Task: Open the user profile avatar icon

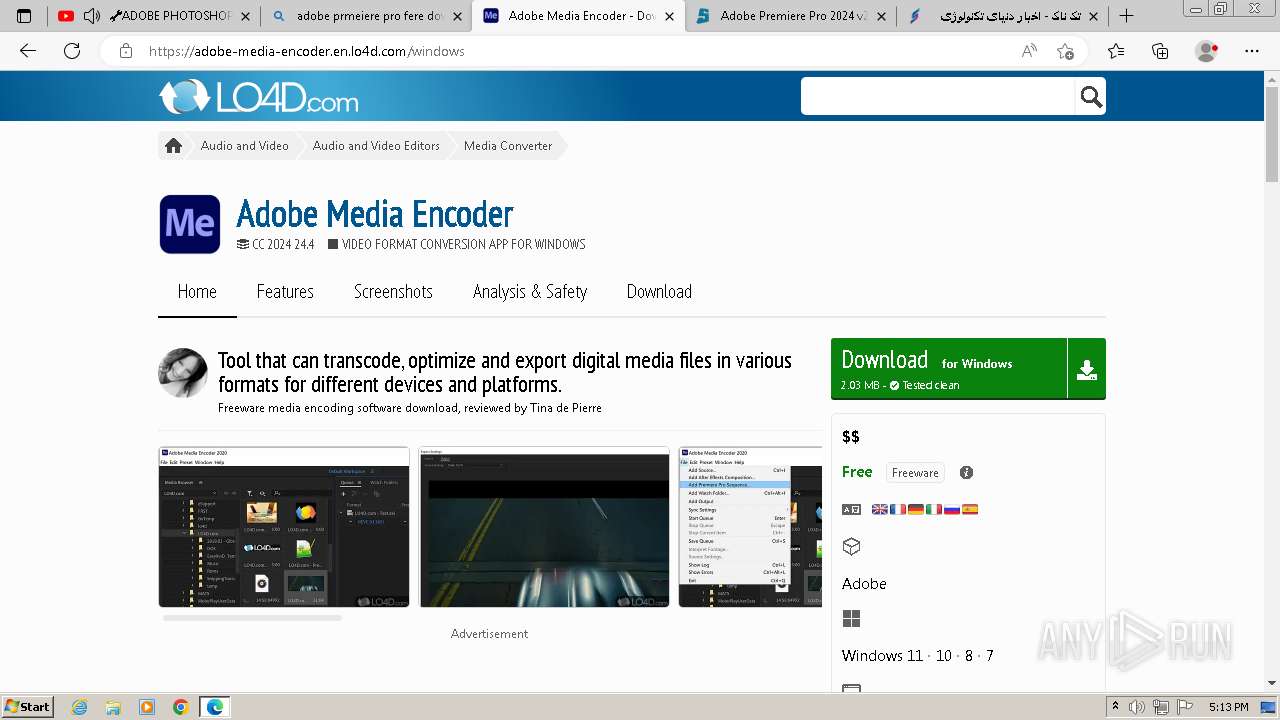Action: tap(1207, 51)
